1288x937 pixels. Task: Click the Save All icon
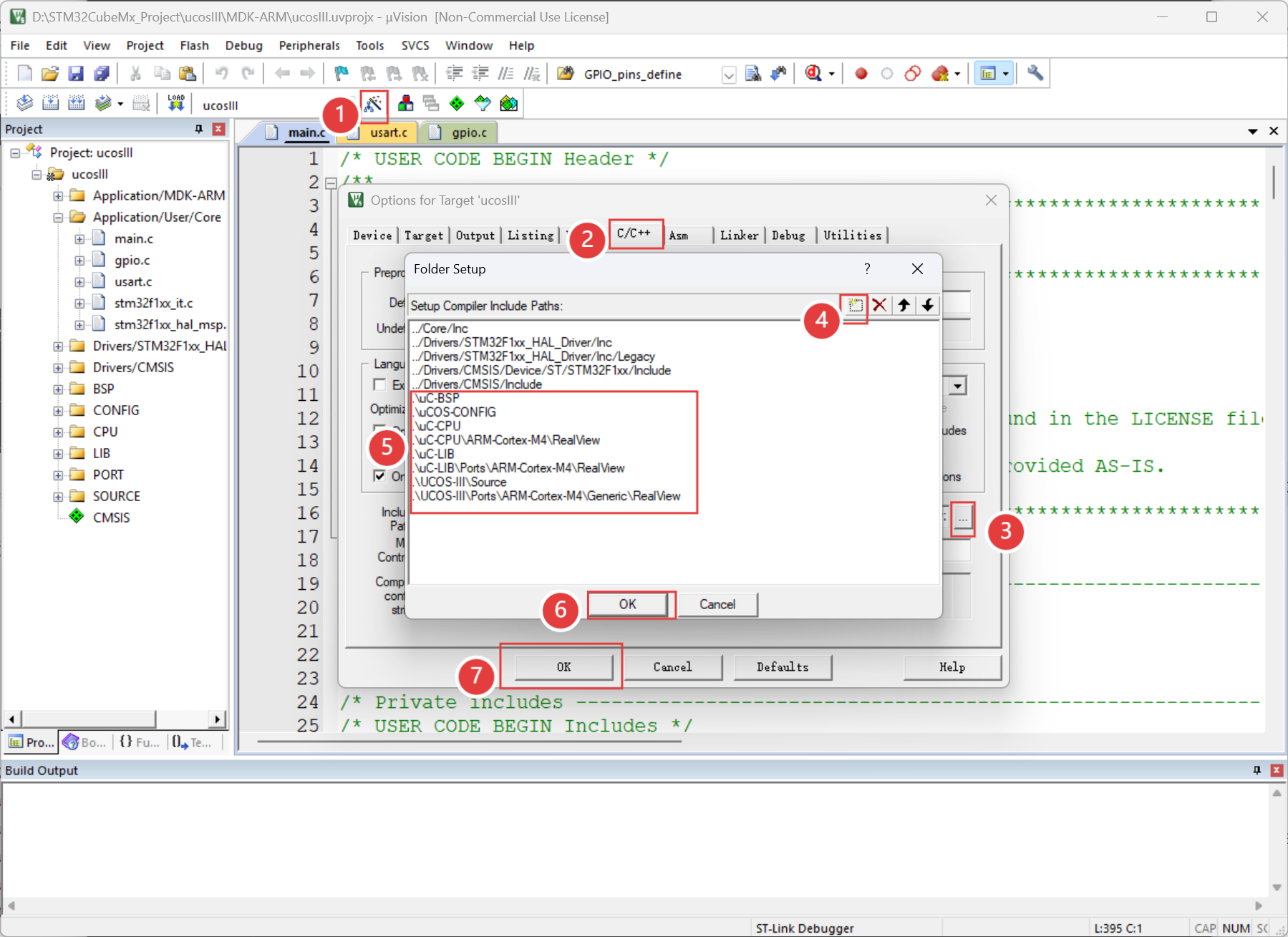click(x=102, y=74)
